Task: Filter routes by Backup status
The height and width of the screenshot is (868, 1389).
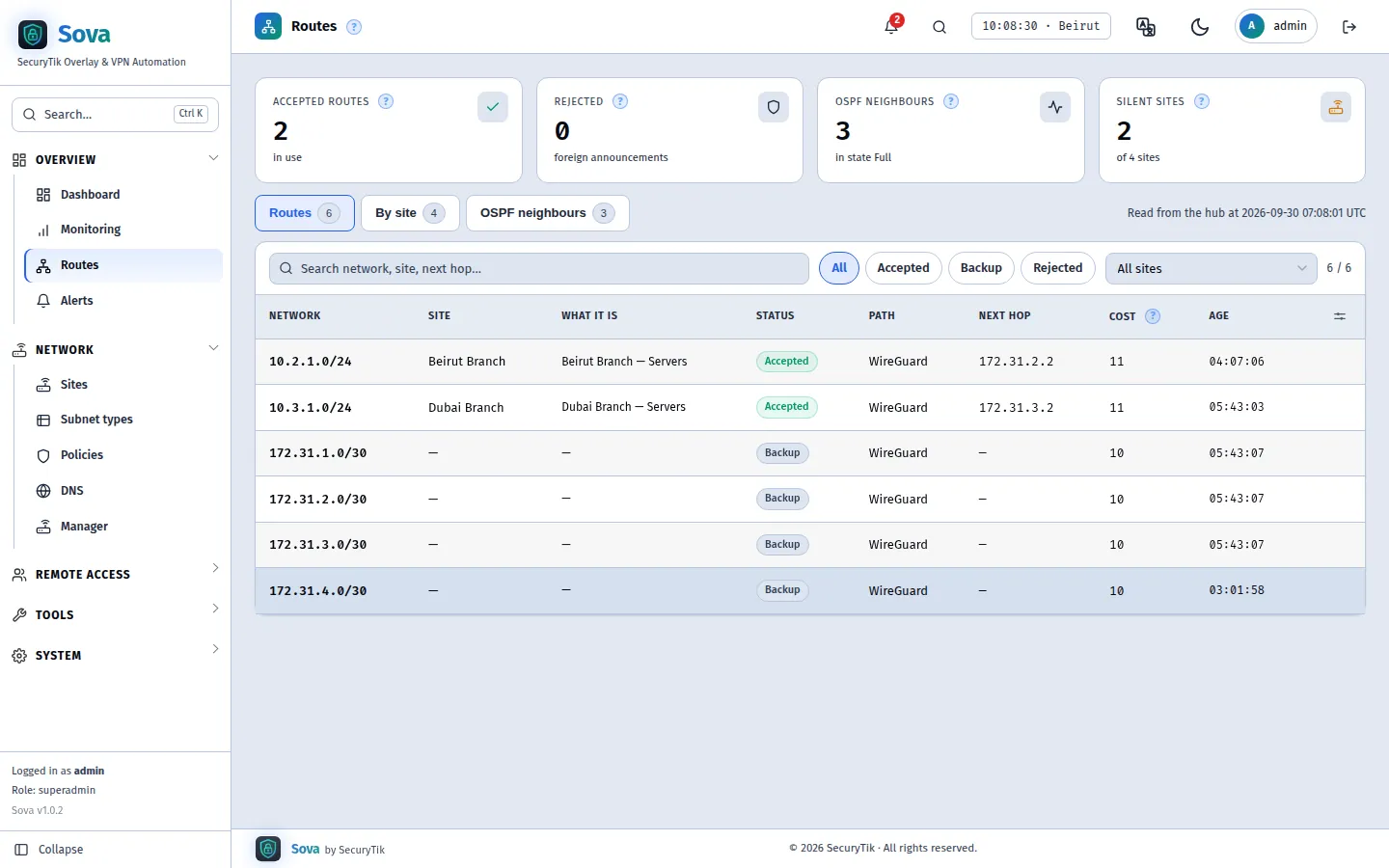Action: [981, 268]
